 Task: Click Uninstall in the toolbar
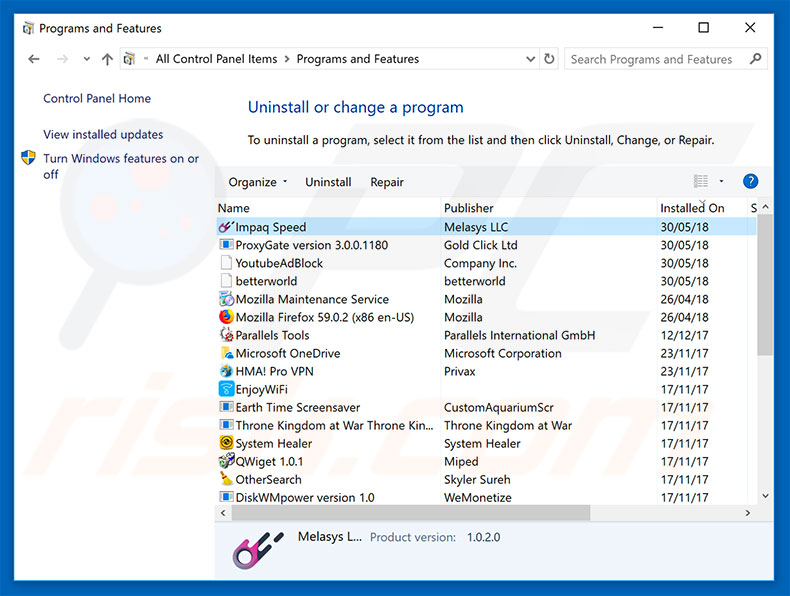pos(328,182)
